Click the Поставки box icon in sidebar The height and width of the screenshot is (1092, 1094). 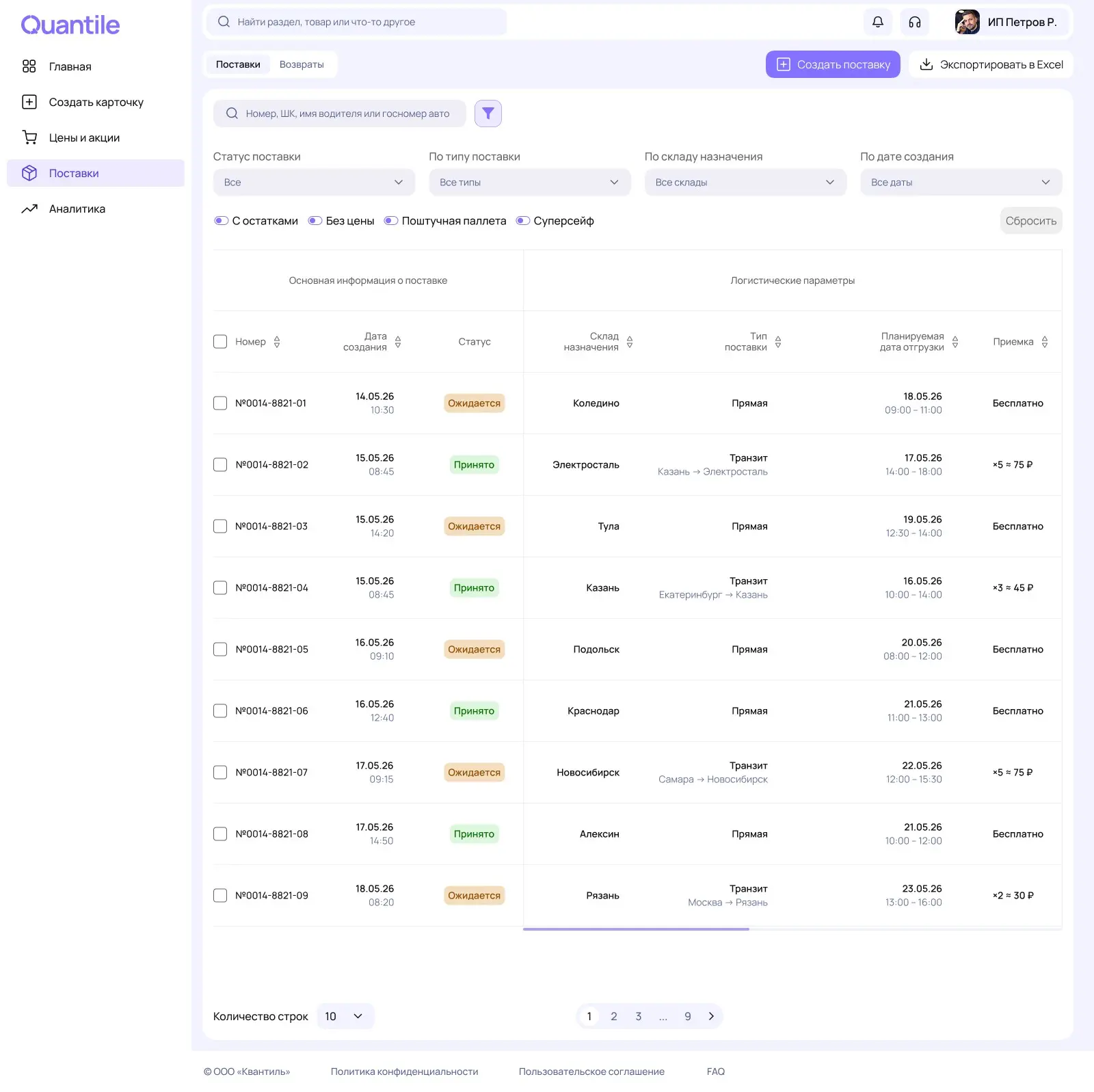(29, 173)
